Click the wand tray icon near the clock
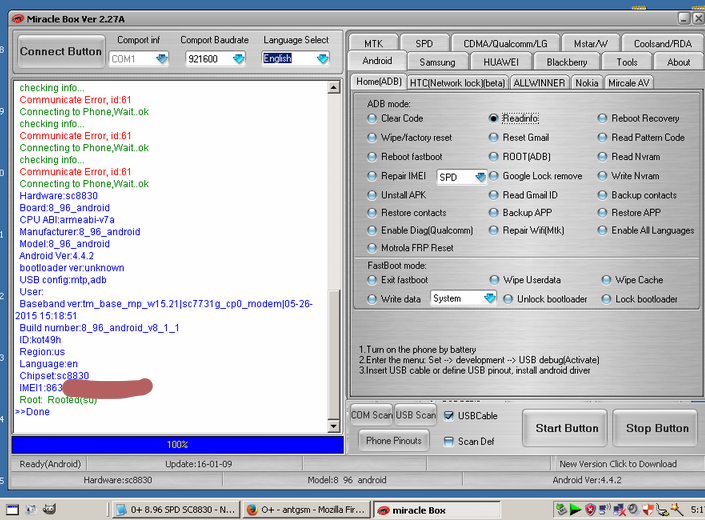The width and height of the screenshot is (705, 520). tap(677, 509)
